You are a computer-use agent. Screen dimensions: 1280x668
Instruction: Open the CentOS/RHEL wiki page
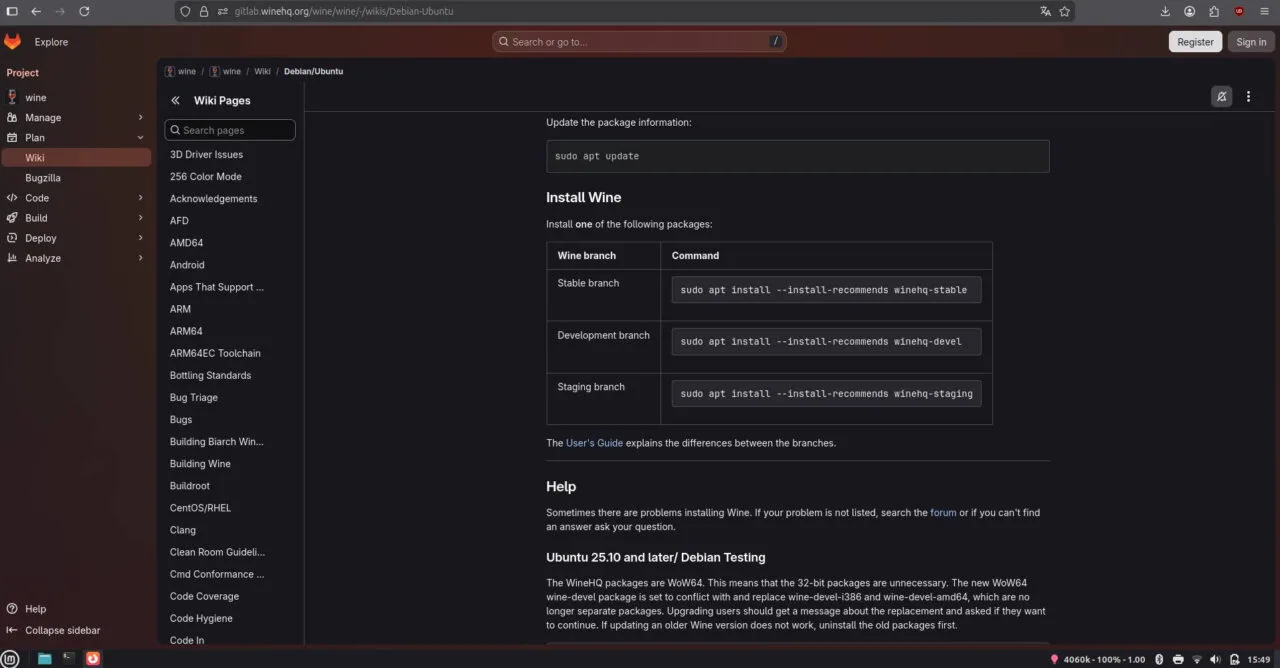(200, 508)
